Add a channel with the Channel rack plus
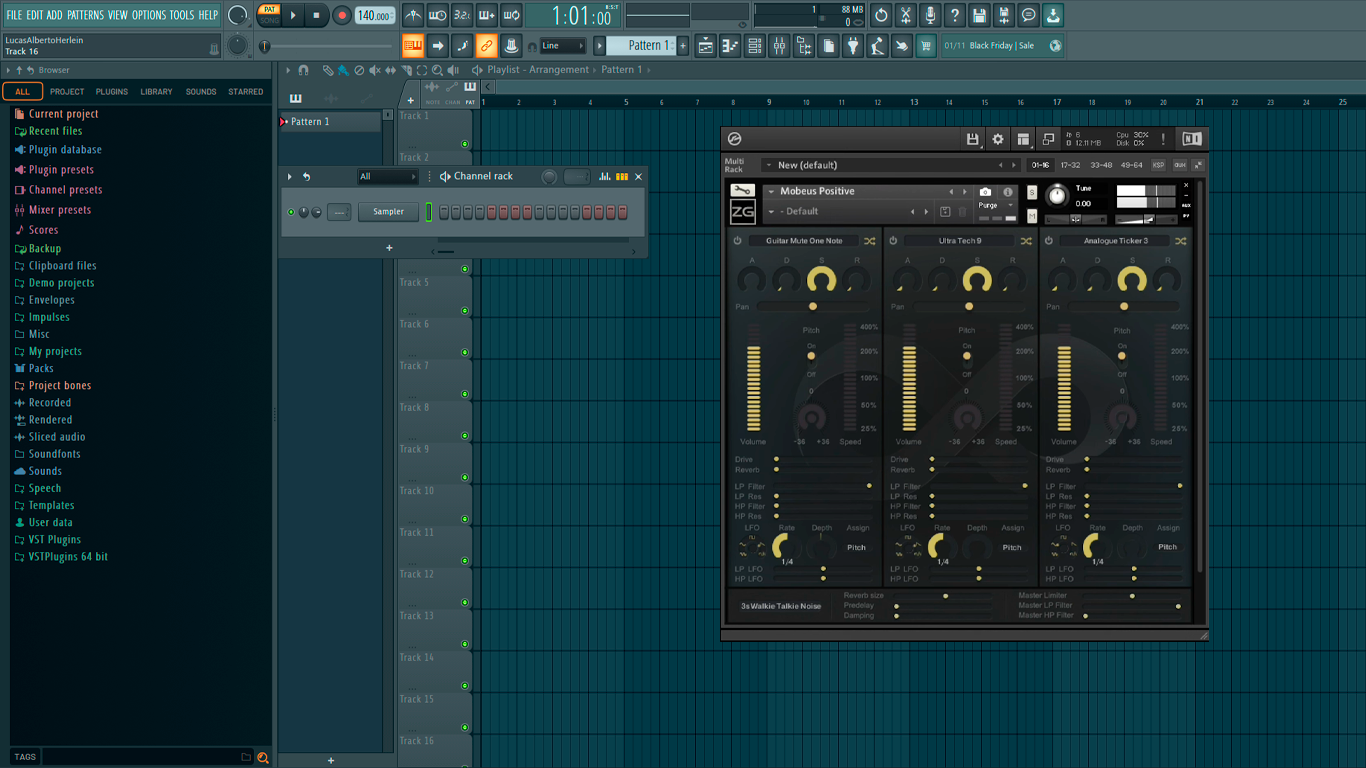Image resolution: width=1366 pixels, height=768 pixels. click(x=389, y=248)
